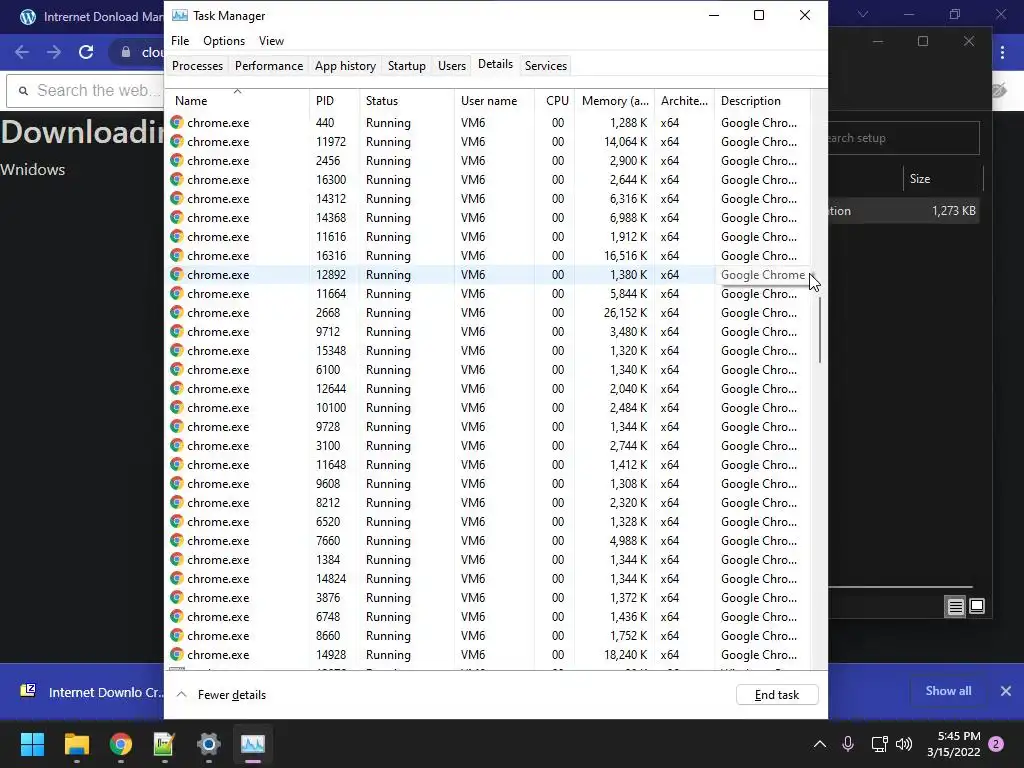The height and width of the screenshot is (768, 1024).
Task: Select chrome.exe row with PID 11972
Action: [x=488, y=142]
